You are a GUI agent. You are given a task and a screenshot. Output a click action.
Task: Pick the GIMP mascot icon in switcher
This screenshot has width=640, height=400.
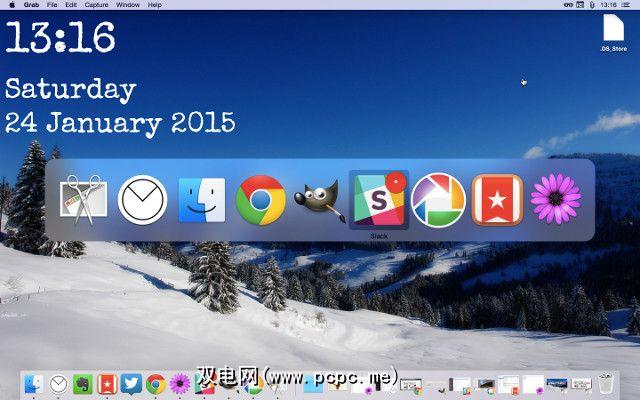click(x=320, y=201)
